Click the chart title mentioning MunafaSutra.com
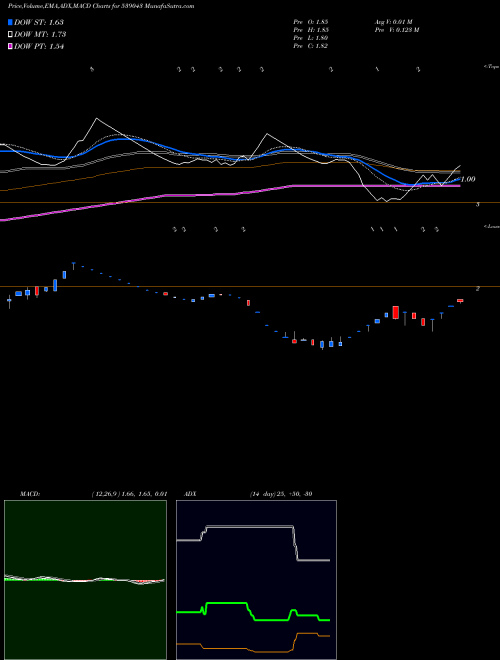This screenshot has width=500, height=660. point(101,7)
